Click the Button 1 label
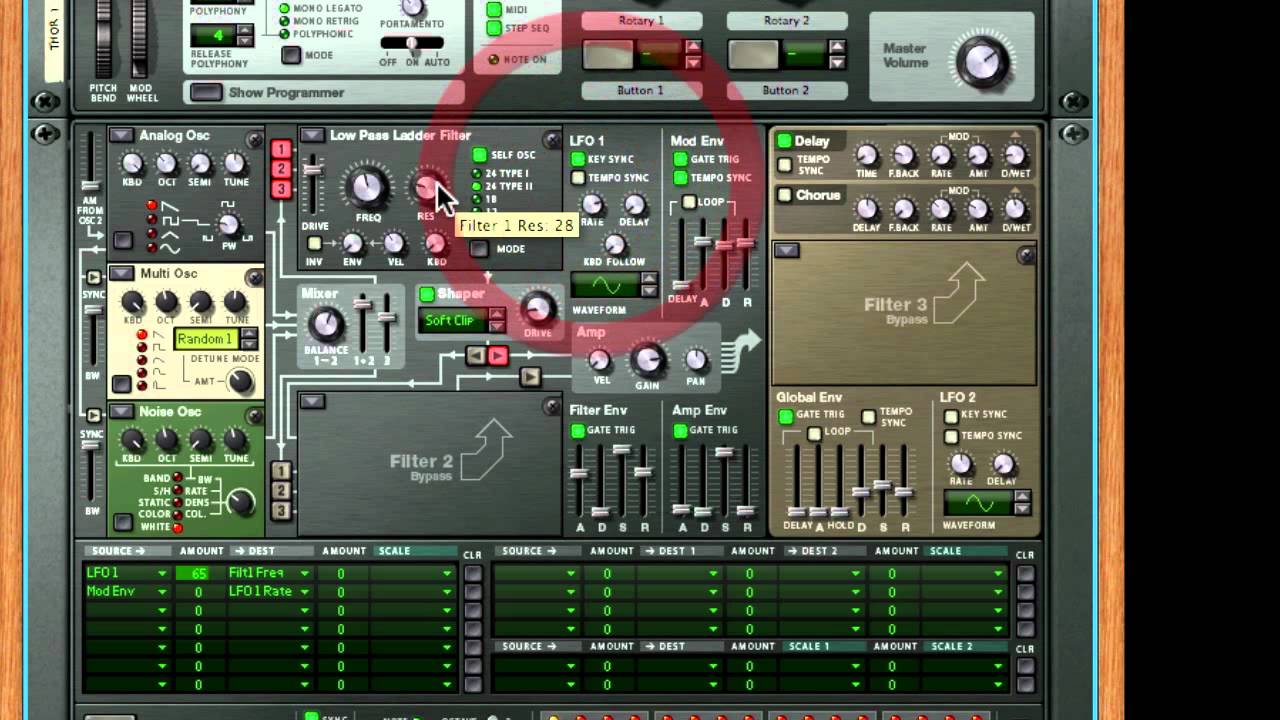Image resolution: width=1280 pixels, height=720 pixels. point(640,91)
